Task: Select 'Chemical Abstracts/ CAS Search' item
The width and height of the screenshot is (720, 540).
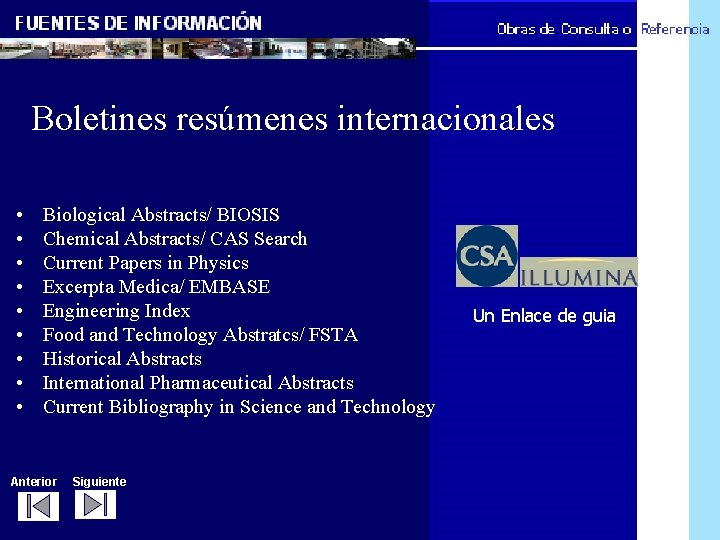Action: 175,239
